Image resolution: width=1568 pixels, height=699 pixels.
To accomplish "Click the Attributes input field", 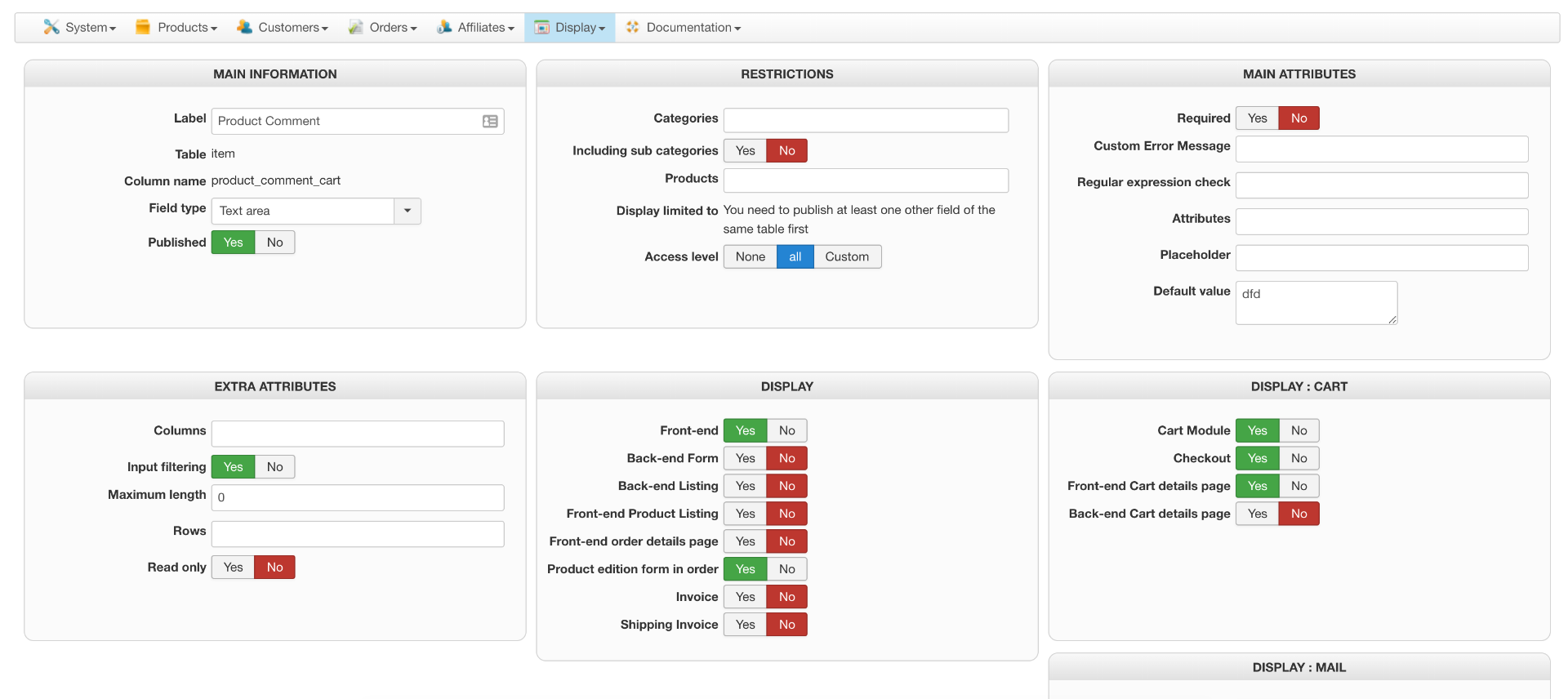I will click(1382, 221).
